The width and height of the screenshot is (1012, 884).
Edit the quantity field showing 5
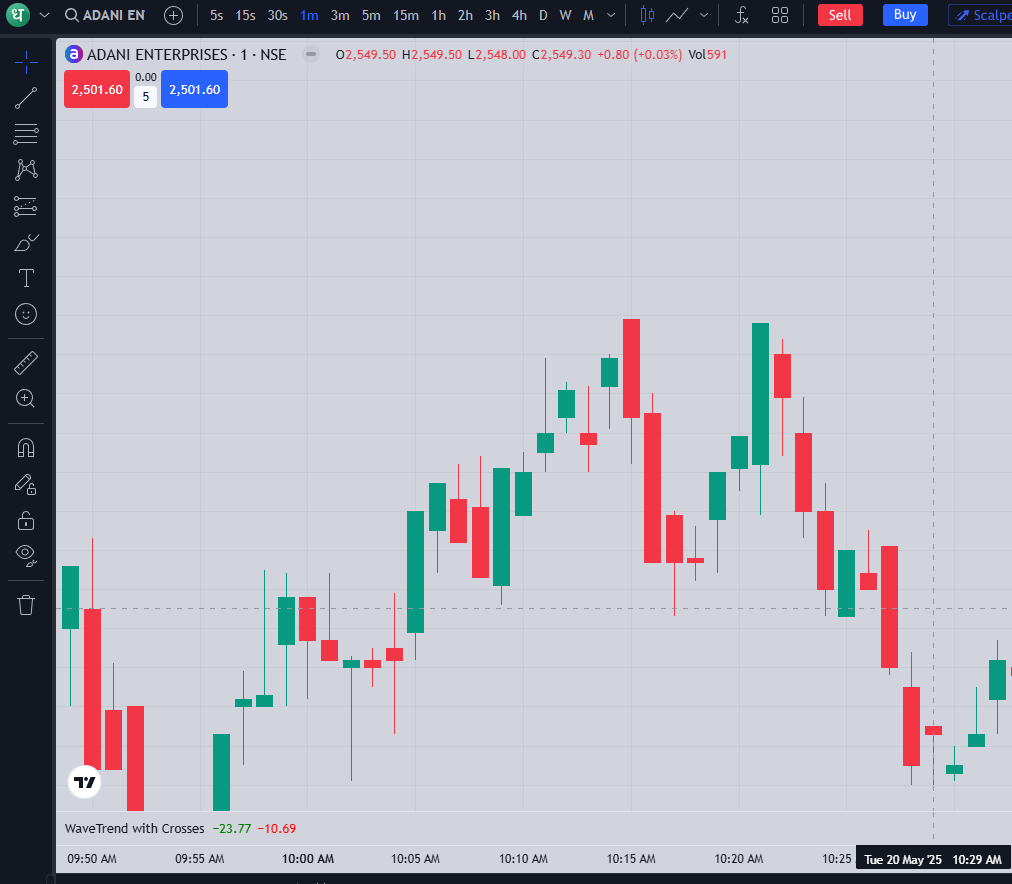[146, 97]
